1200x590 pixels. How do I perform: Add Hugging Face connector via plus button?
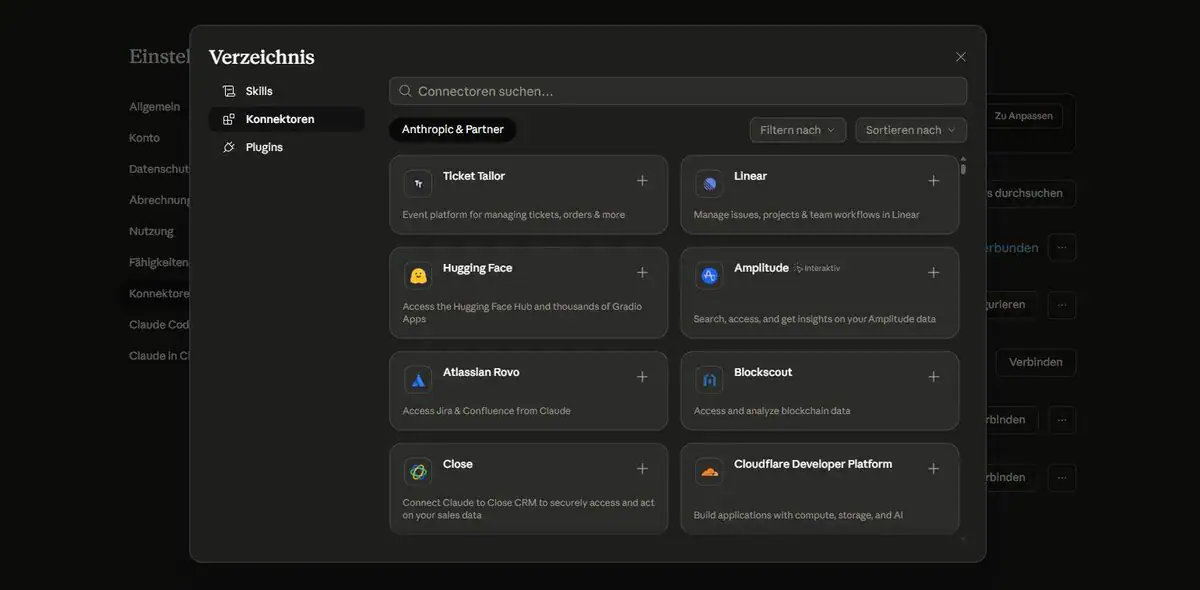pos(642,273)
